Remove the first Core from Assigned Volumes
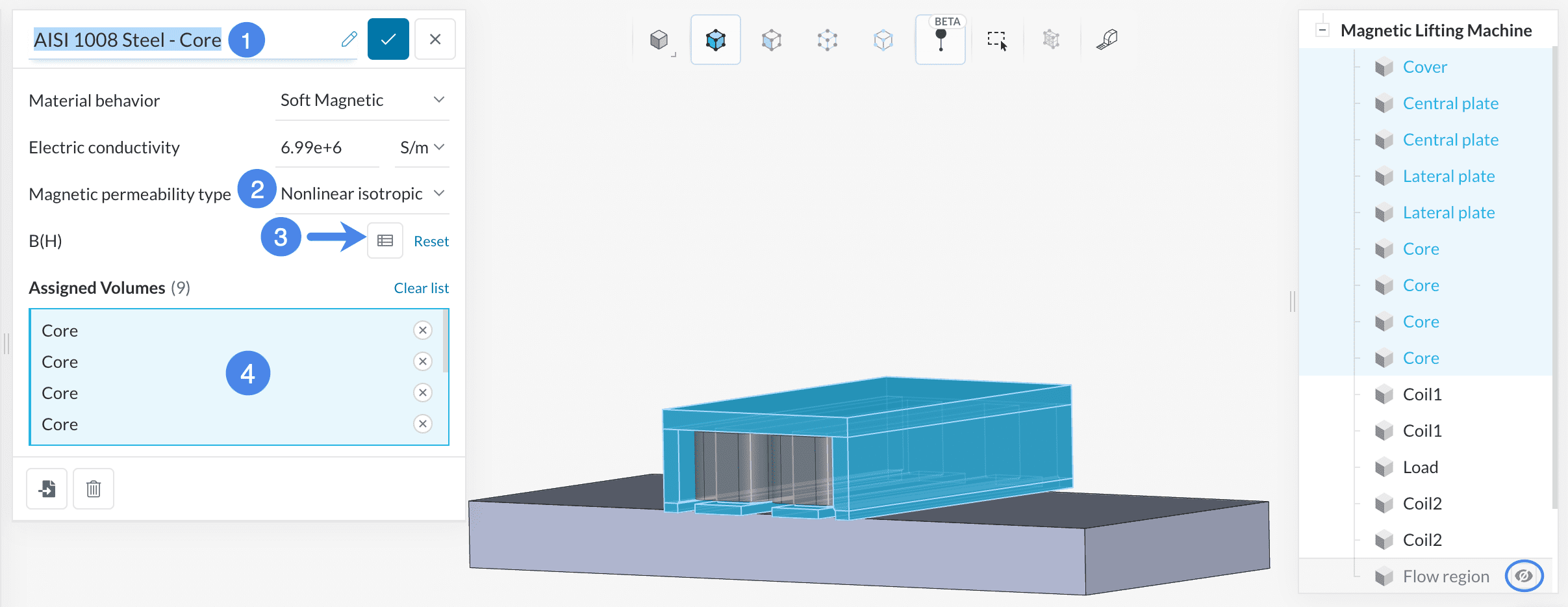 tap(423, 331)
